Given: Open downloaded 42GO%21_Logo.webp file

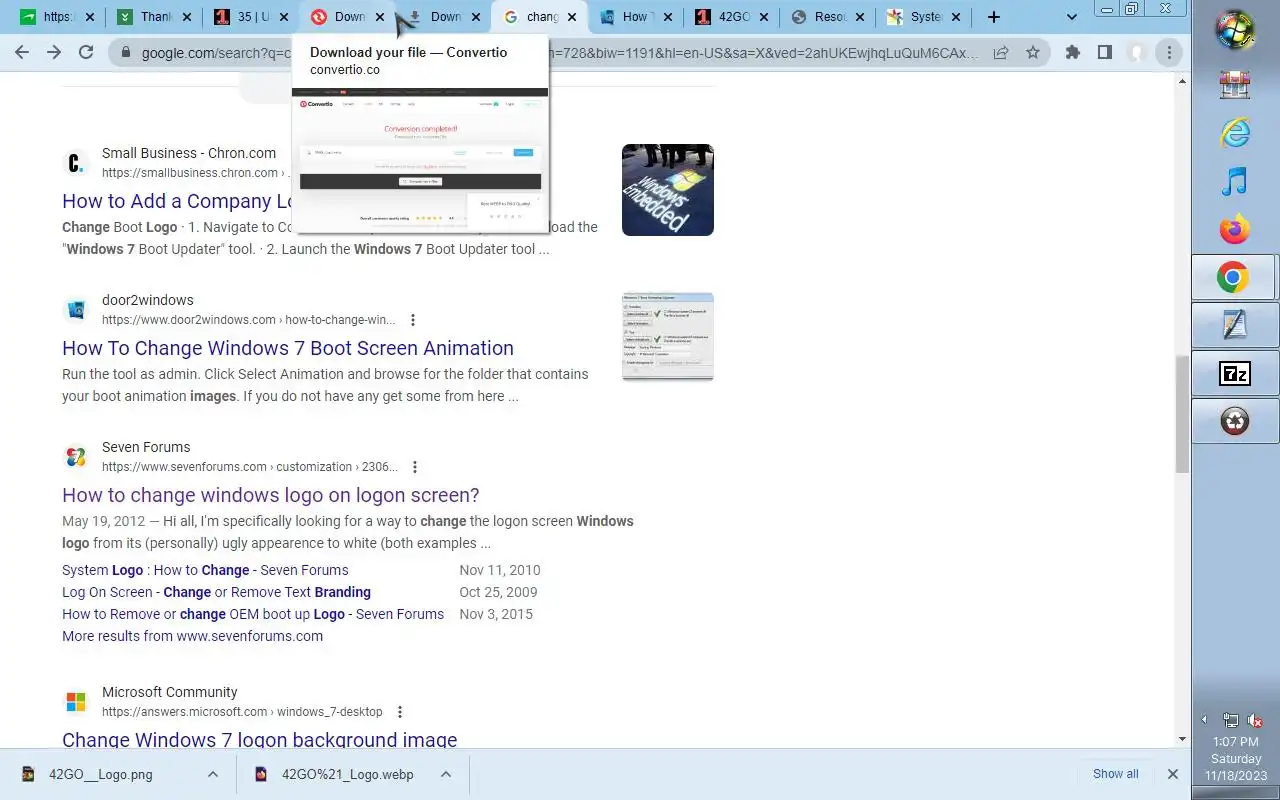Looking at the screenshot, I should 347,774.
